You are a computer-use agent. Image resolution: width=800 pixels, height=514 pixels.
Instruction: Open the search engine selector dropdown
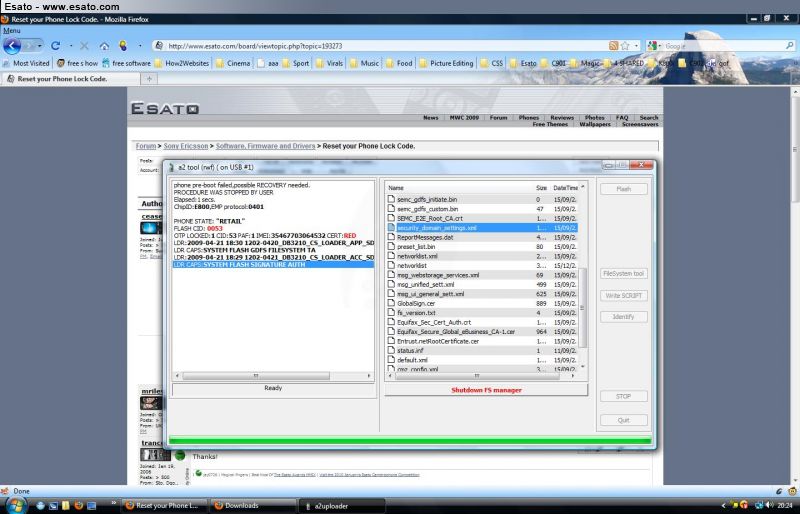tap(653, 46)
